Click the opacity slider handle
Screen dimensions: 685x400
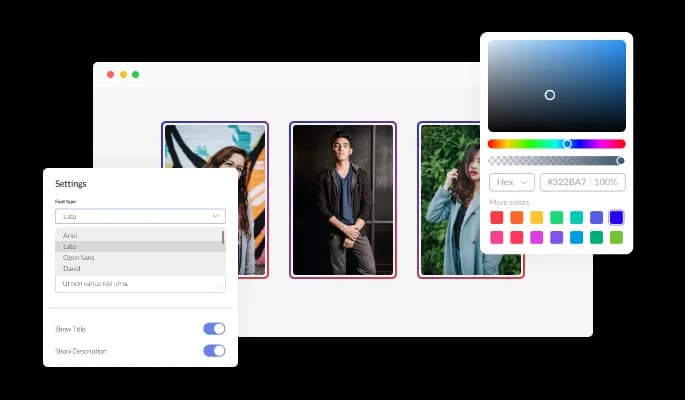click(x=620, y=160)
